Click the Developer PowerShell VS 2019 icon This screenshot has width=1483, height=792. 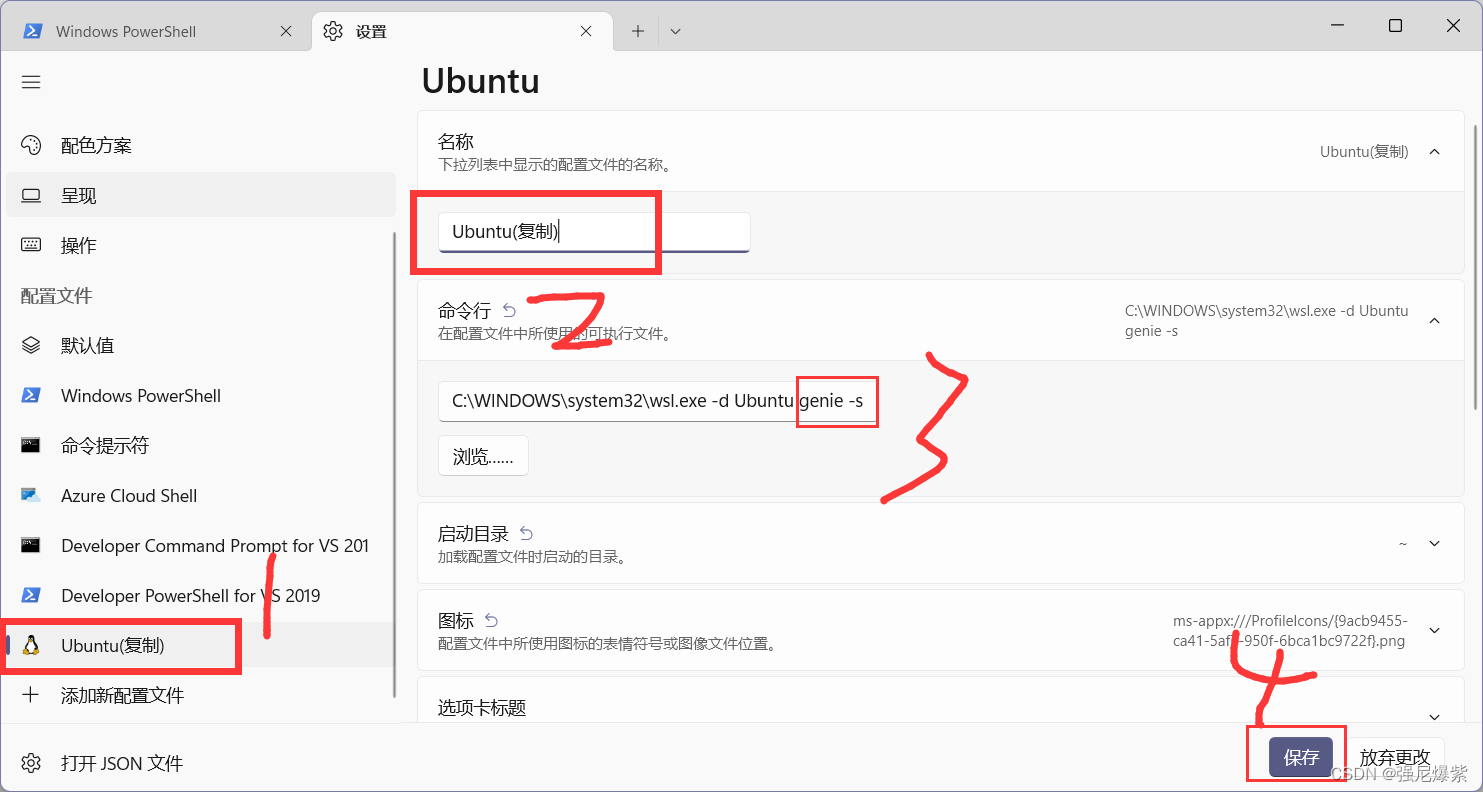[x=31, y=595]
